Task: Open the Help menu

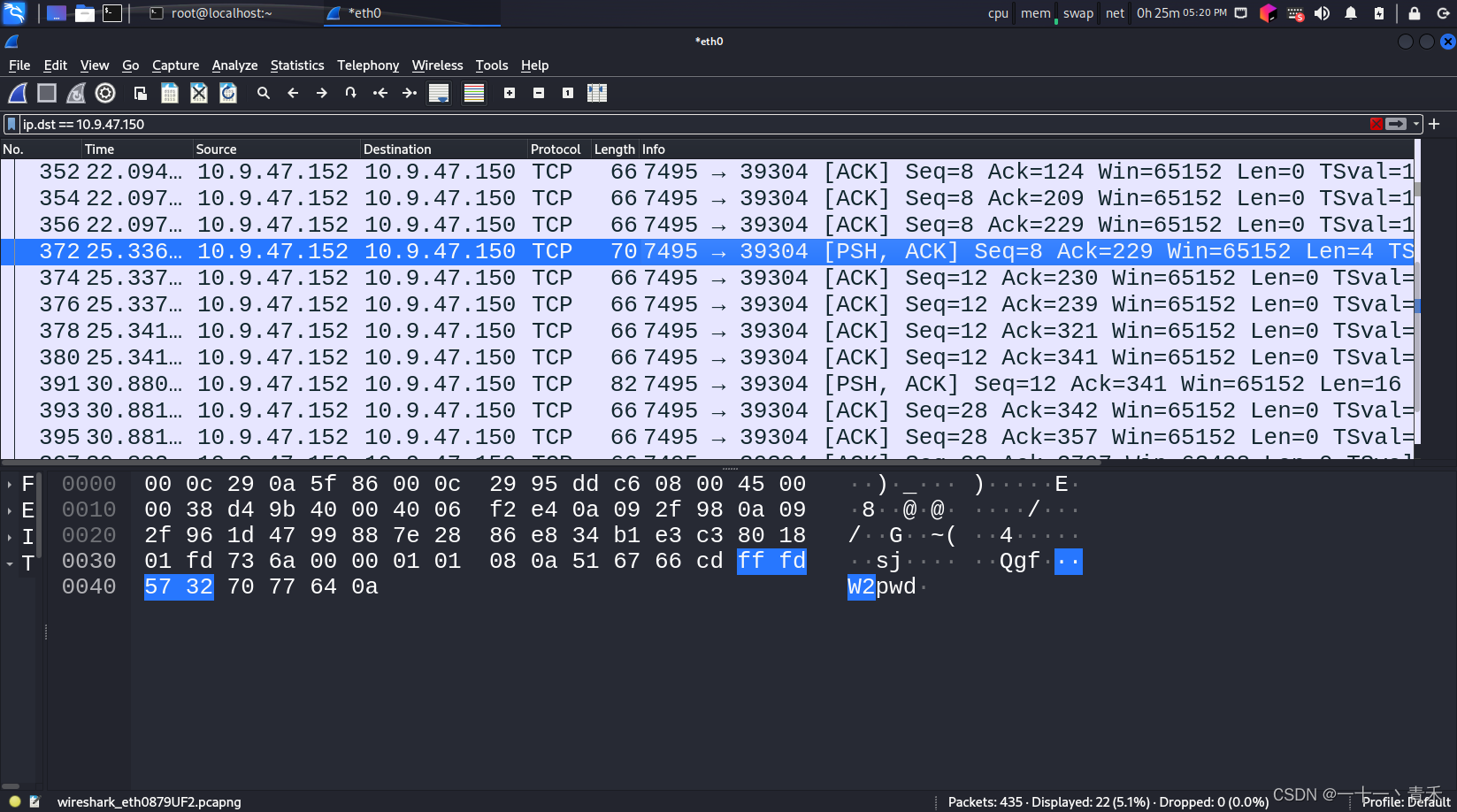Action: (x=534, y=65)
